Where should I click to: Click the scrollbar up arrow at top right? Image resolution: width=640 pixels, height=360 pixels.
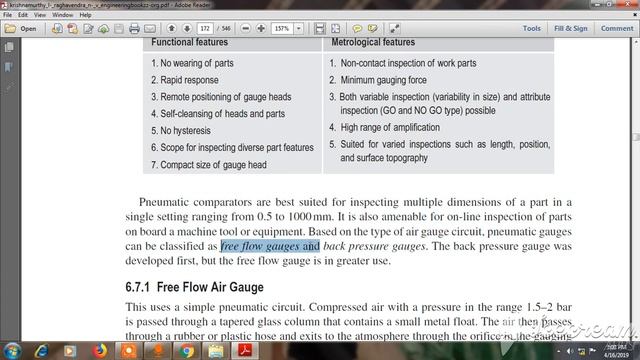[636, 42]
